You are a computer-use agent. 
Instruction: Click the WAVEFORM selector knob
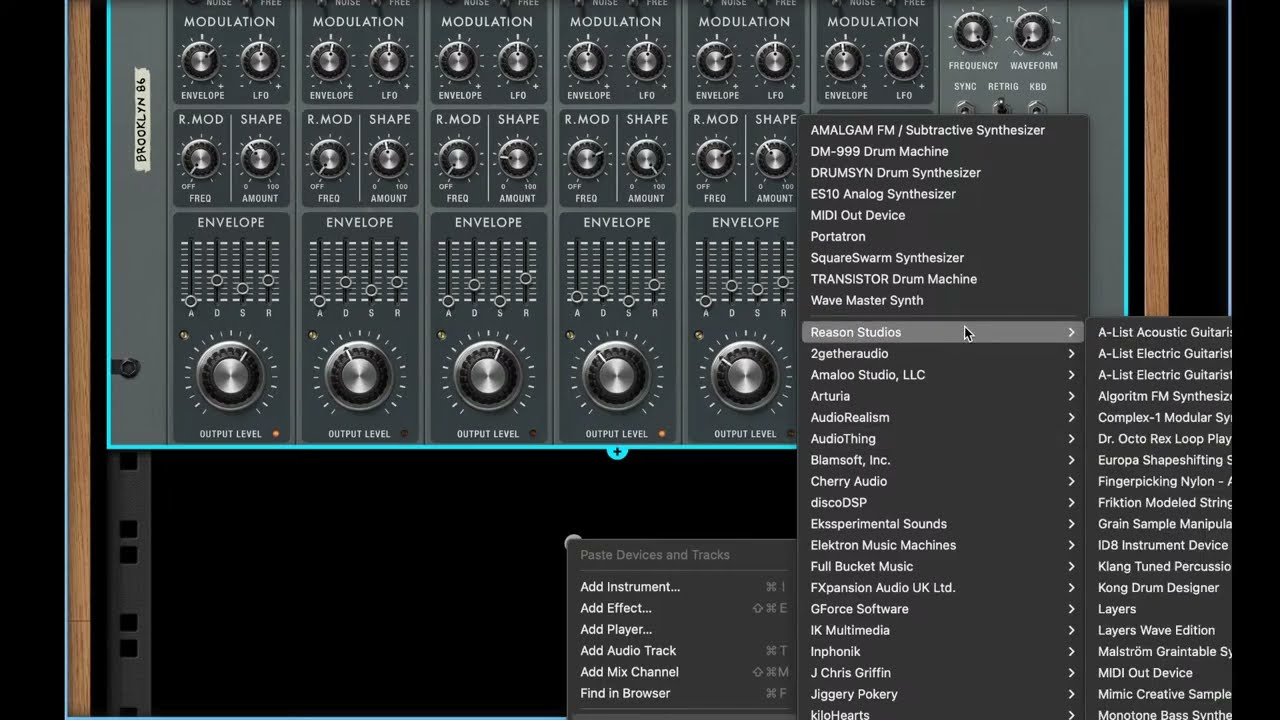click(x=1033, y=31)
